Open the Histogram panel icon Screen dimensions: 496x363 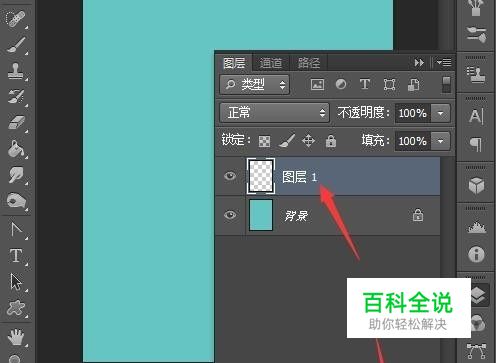point(477,227)
